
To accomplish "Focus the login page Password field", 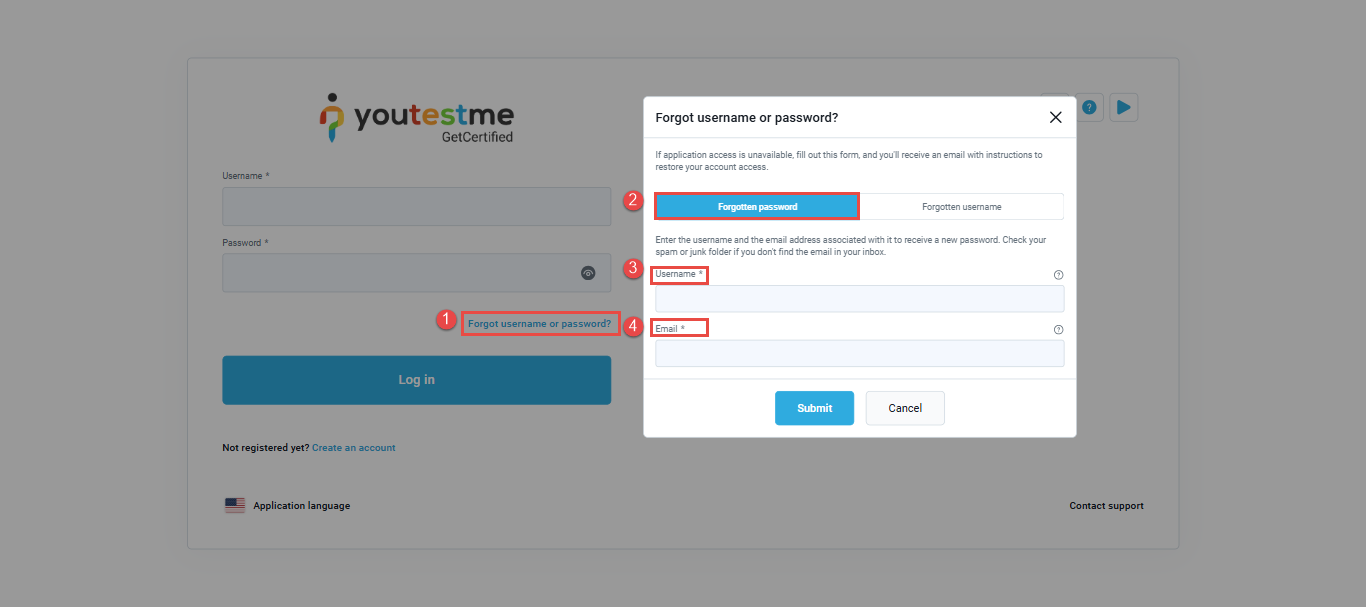I will point(416,273).
